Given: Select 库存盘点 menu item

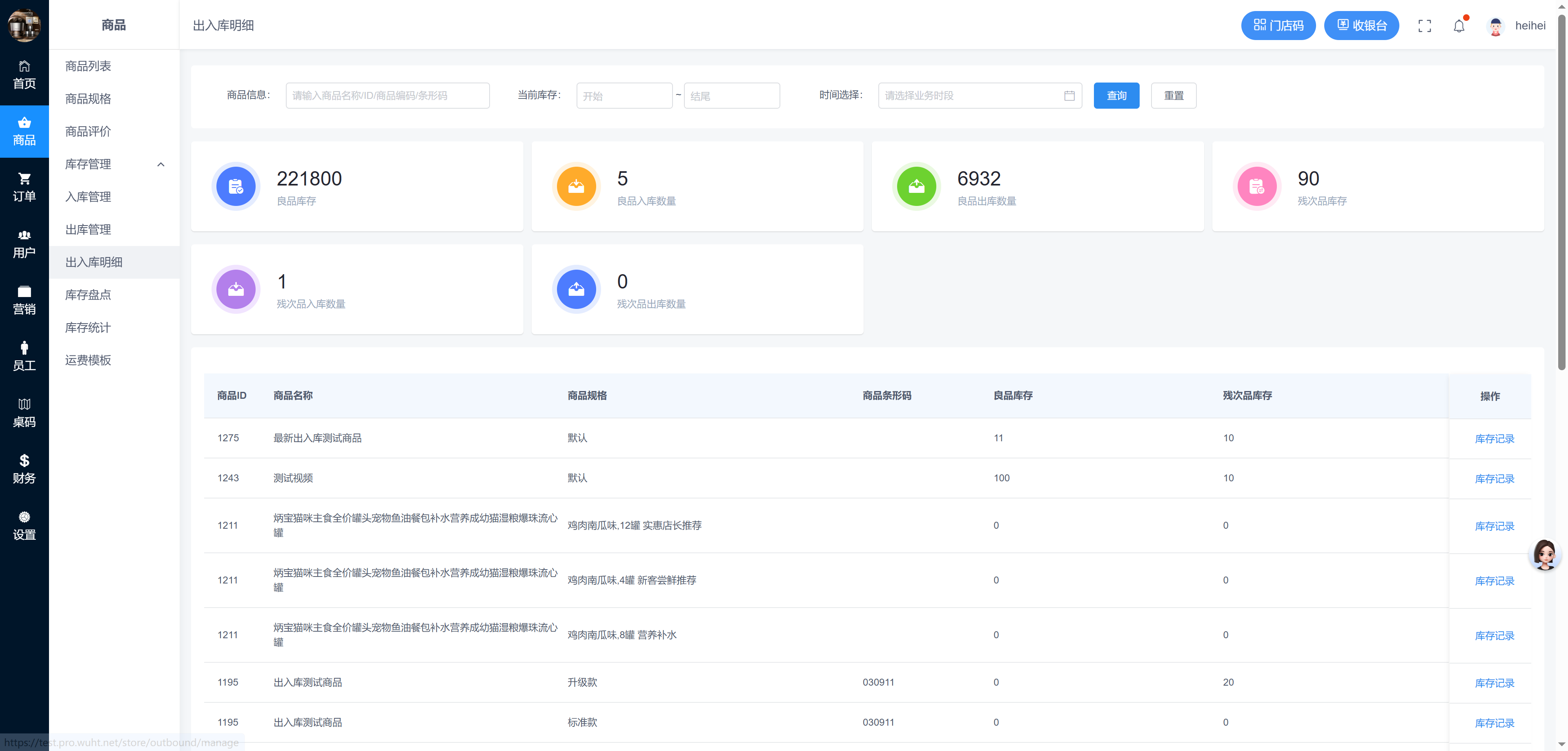Looking at the screenshot, I should click(x=88, y=295).
